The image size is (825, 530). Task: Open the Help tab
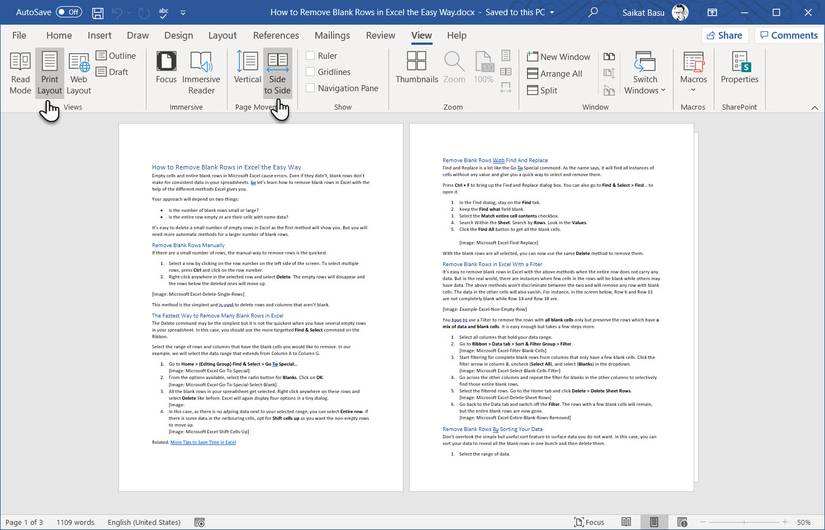click(457, 35)
